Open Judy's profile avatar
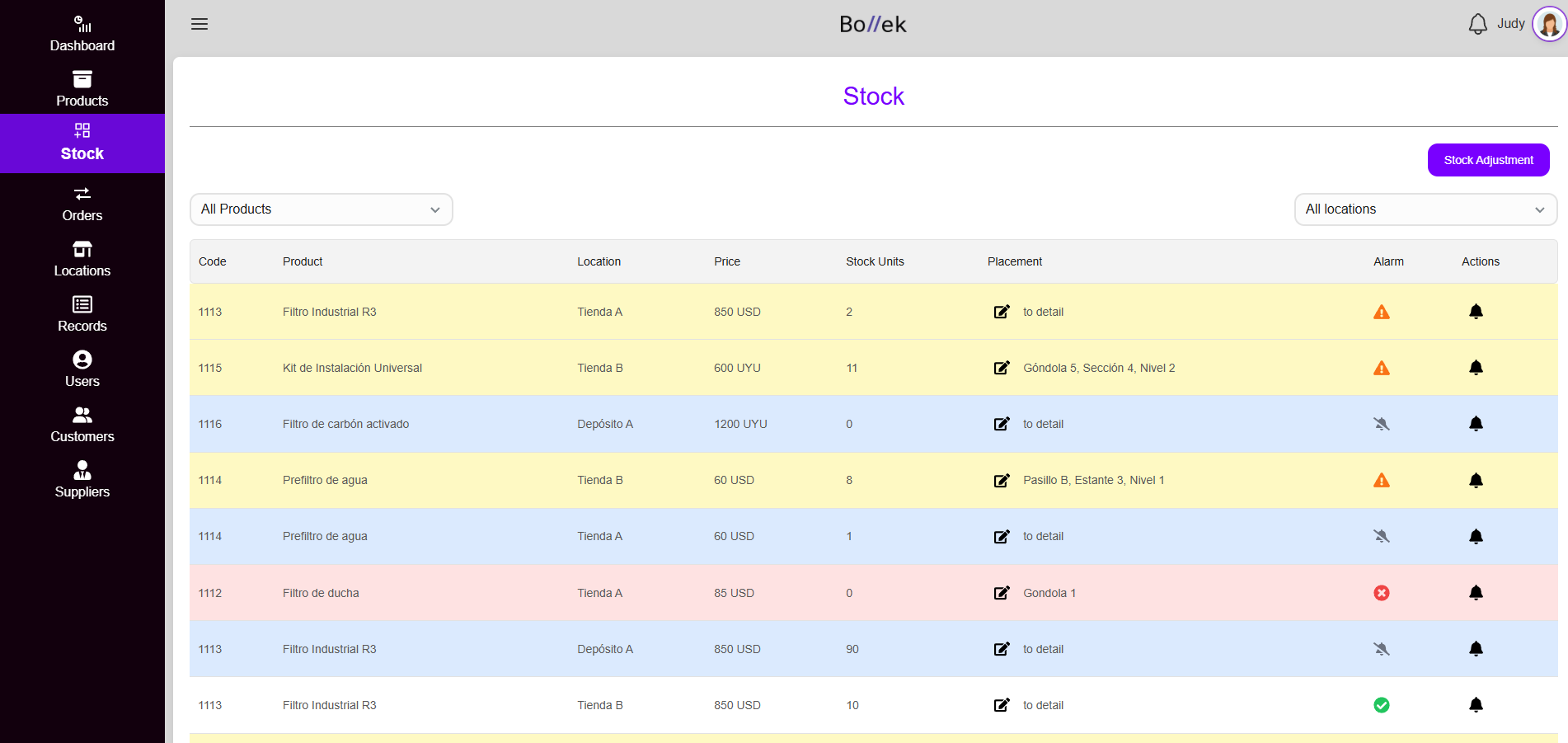Image resolution: width=1568 pixels, height=743 pixels. coord(1549,24)
